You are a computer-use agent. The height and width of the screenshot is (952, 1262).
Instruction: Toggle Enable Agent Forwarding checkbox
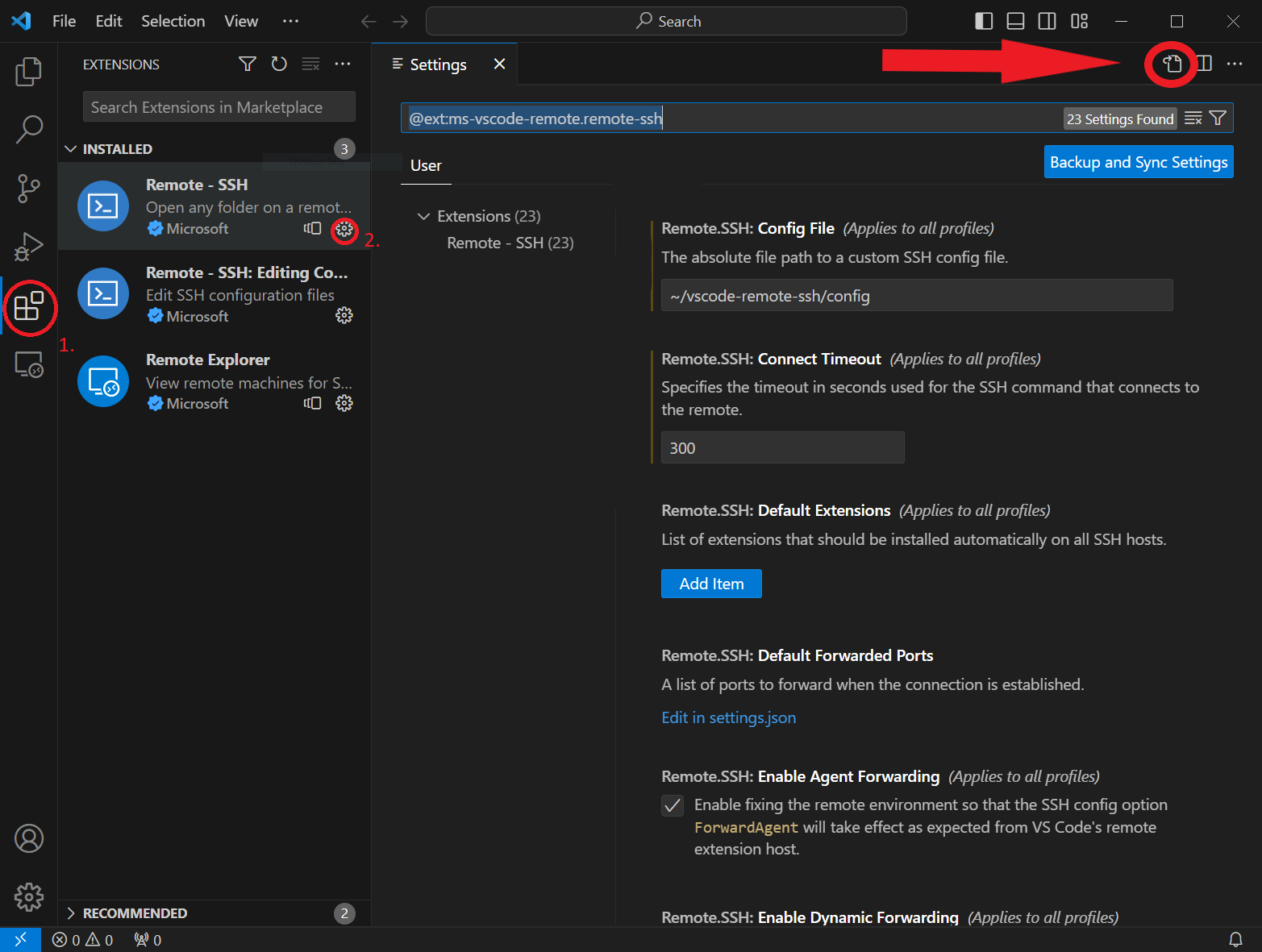pos(673,805)
